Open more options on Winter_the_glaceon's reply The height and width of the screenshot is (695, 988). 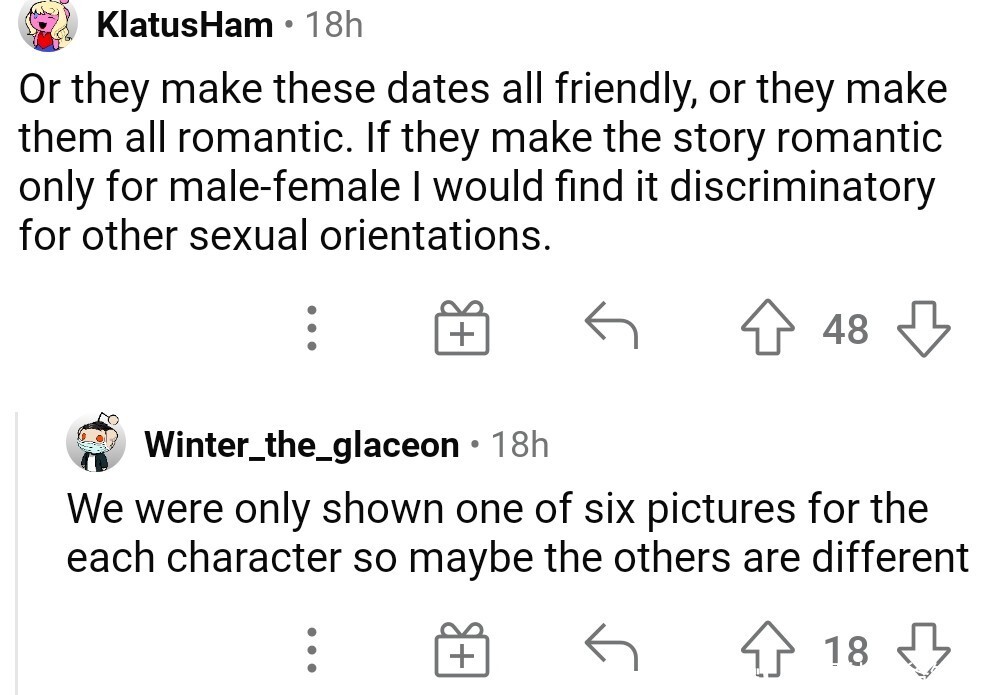click(x=311, y=650)
